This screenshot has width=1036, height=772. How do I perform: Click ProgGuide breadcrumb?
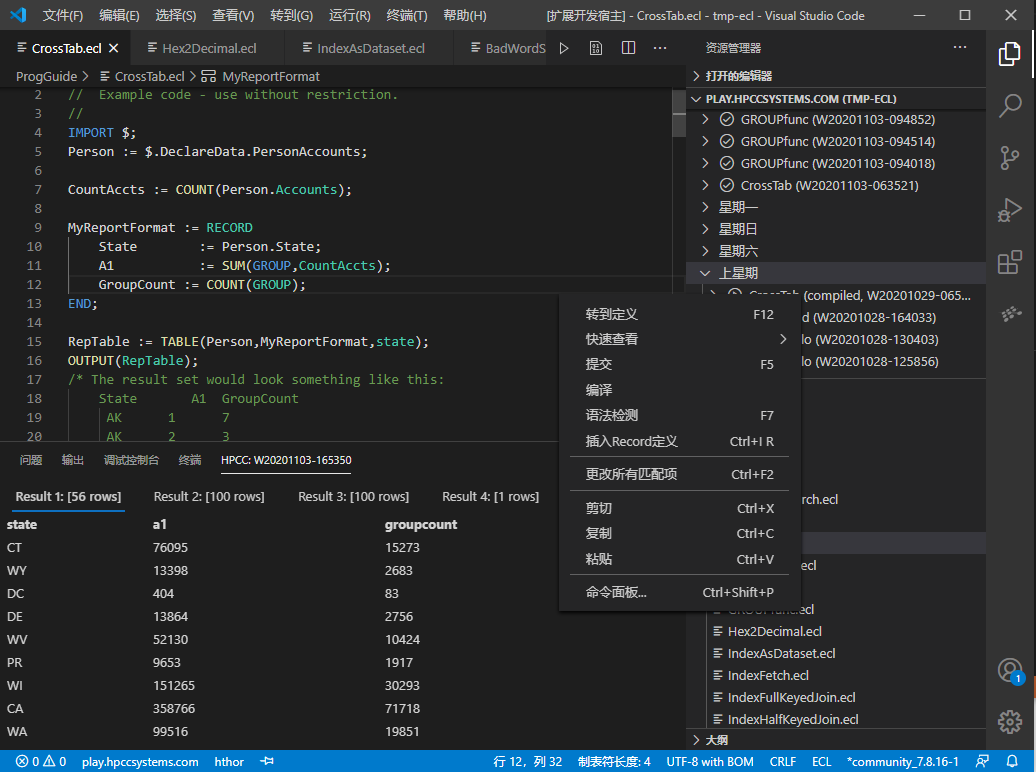tap(46, 77)
